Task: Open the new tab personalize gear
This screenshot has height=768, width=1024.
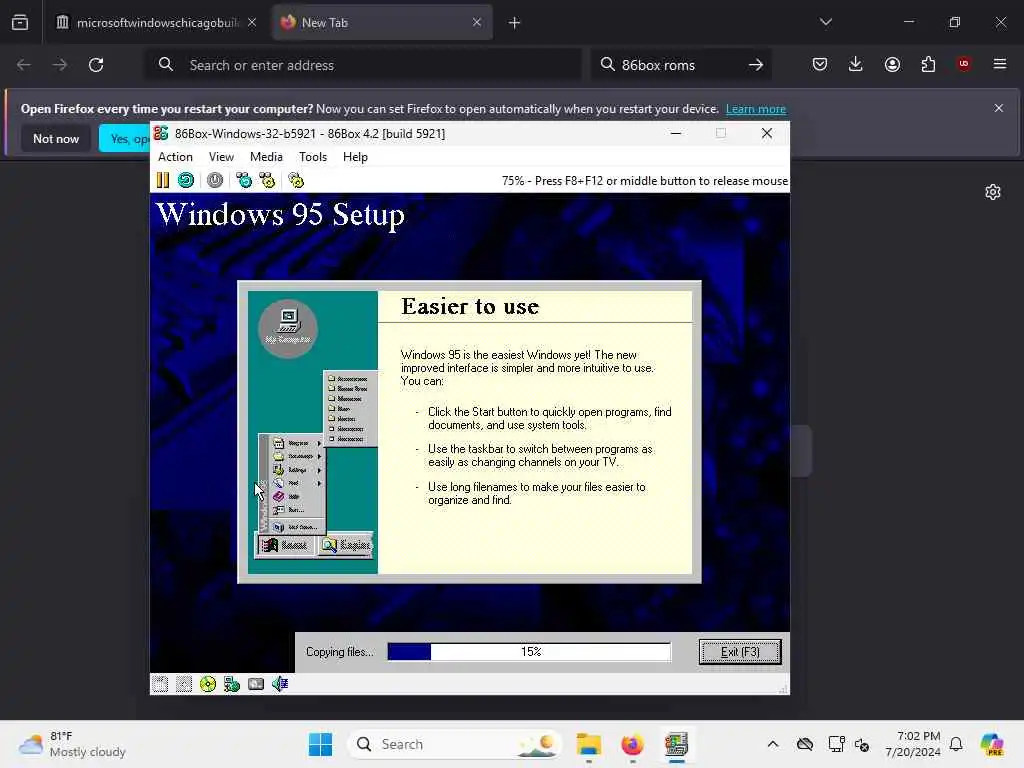Action: 993,192
